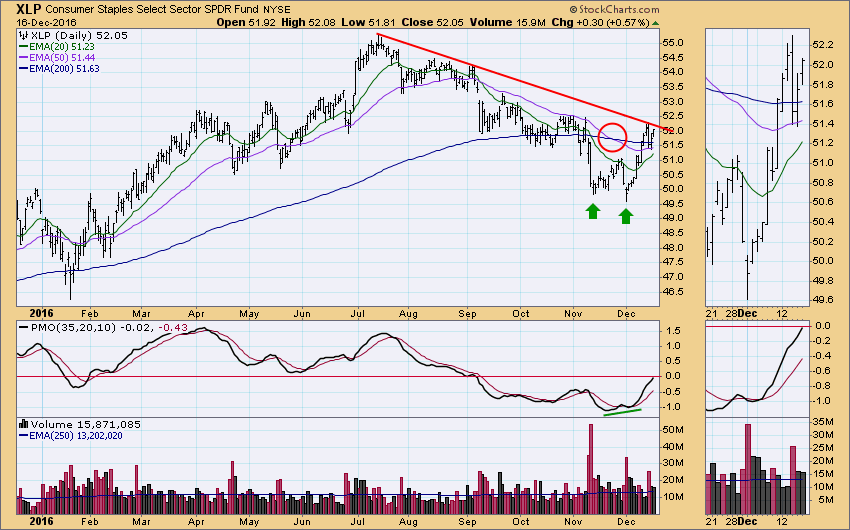This screenshot has width=850, height=530.
Task: Open the StockCharts.com copyright link
Action: [614, 9]
